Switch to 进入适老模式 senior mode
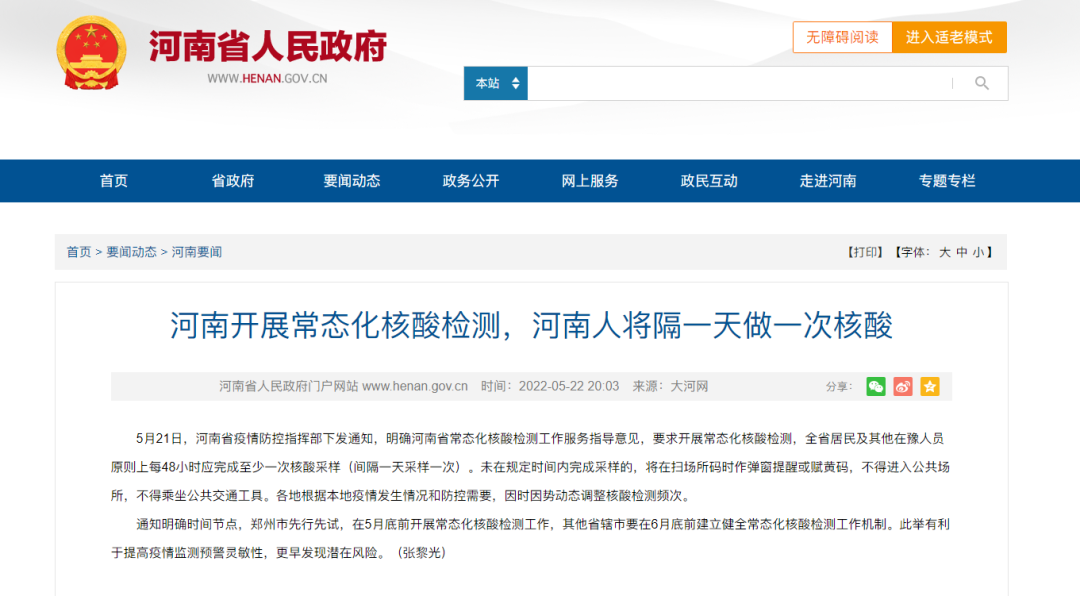Image resolution: width=1080 pixels, height=596 pixels. [949, 37]
